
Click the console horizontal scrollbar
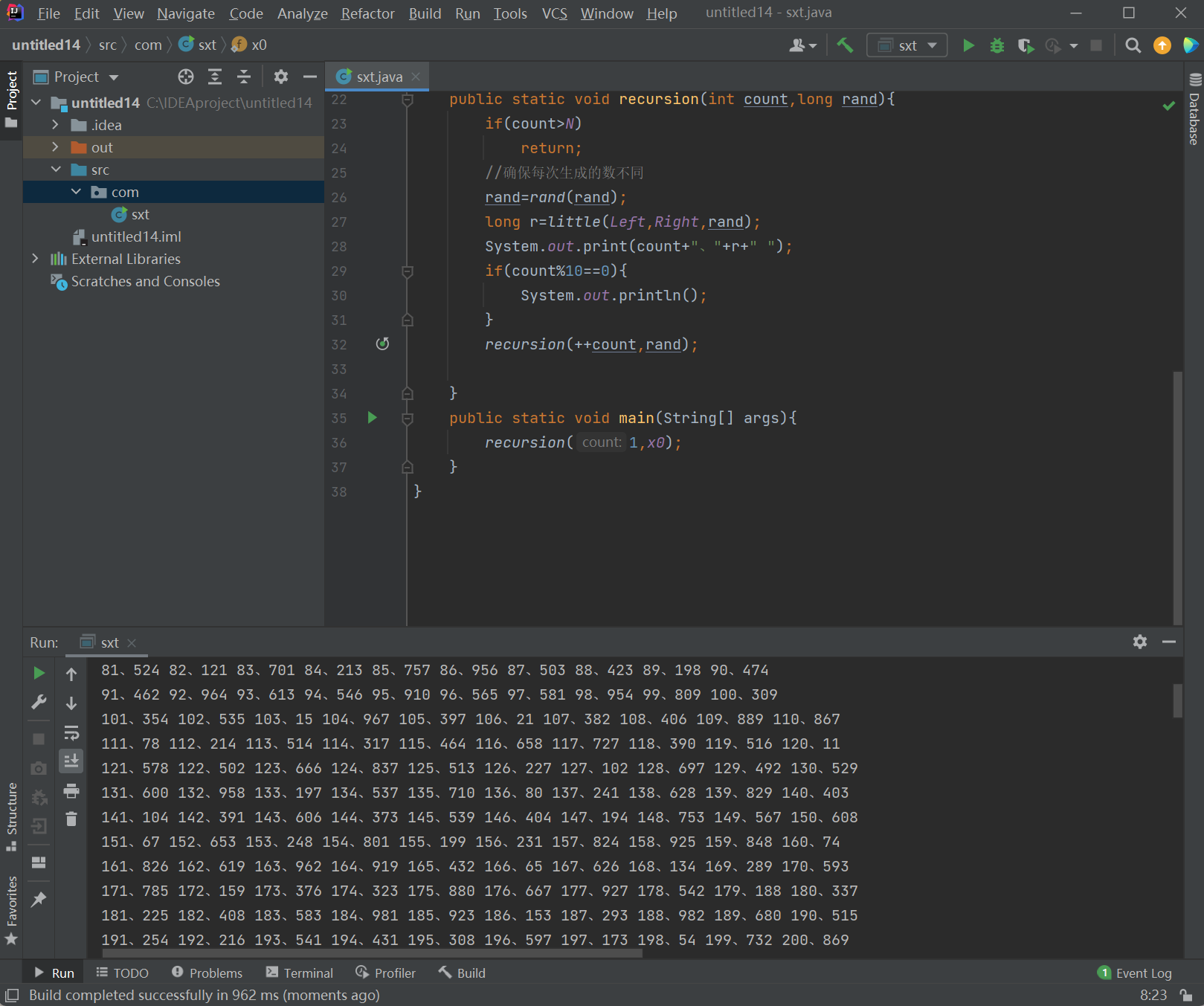[372, 953]
